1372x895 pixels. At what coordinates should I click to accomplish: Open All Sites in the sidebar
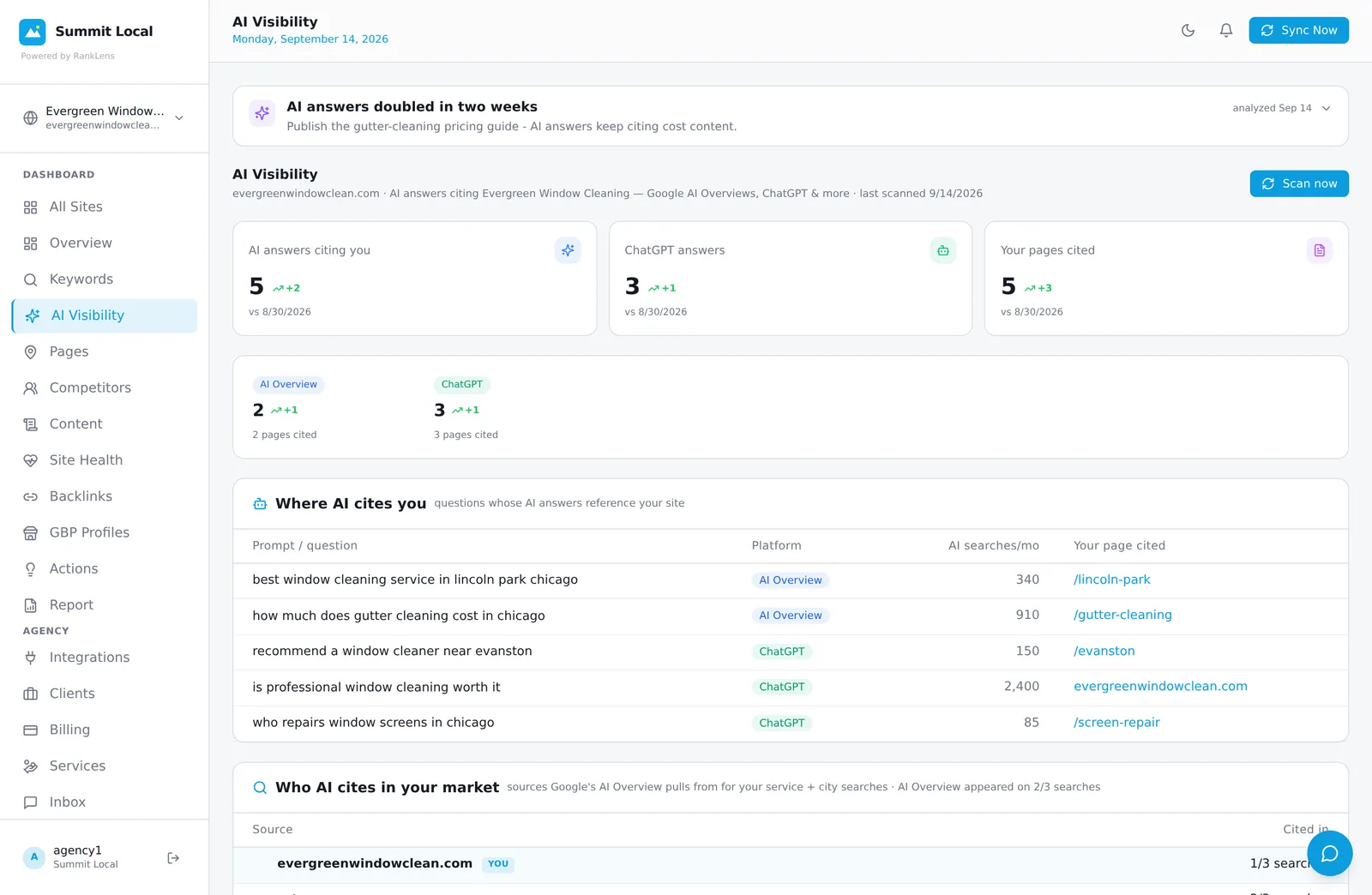(x=104, y=207)
